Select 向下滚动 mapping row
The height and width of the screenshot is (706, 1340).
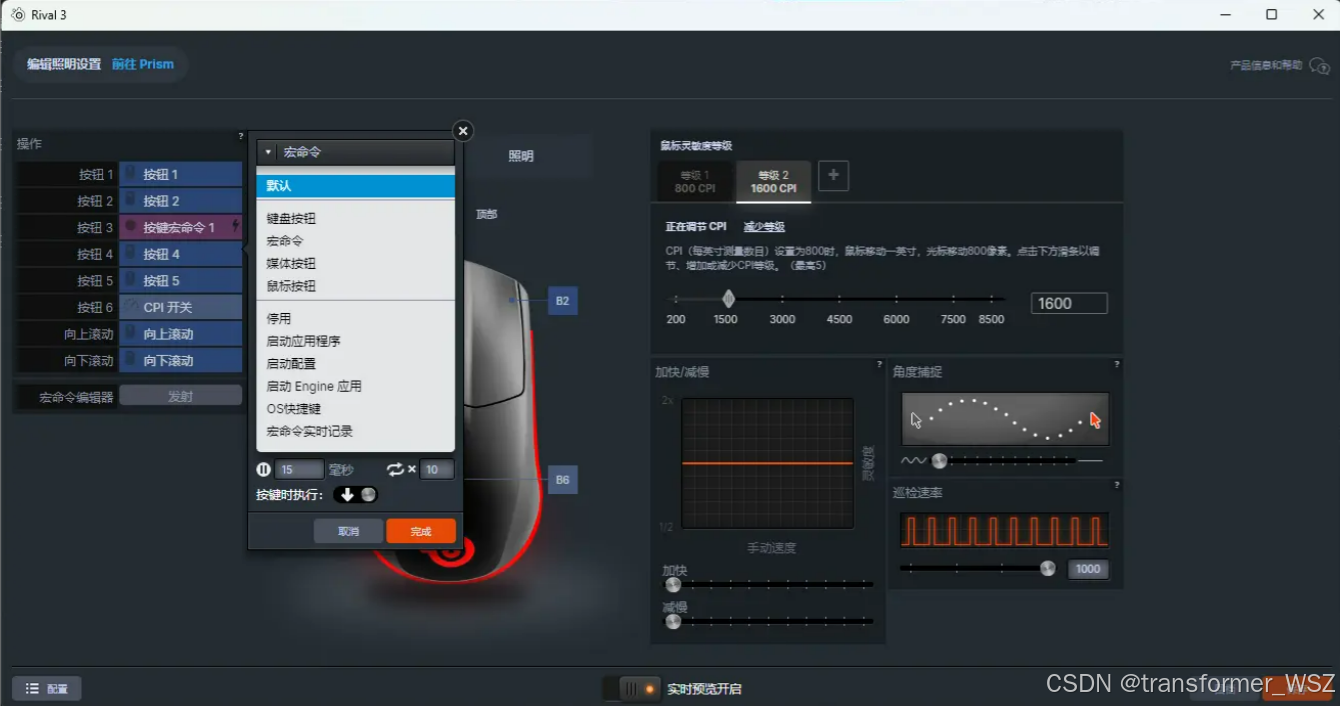(x=181, y=360)
